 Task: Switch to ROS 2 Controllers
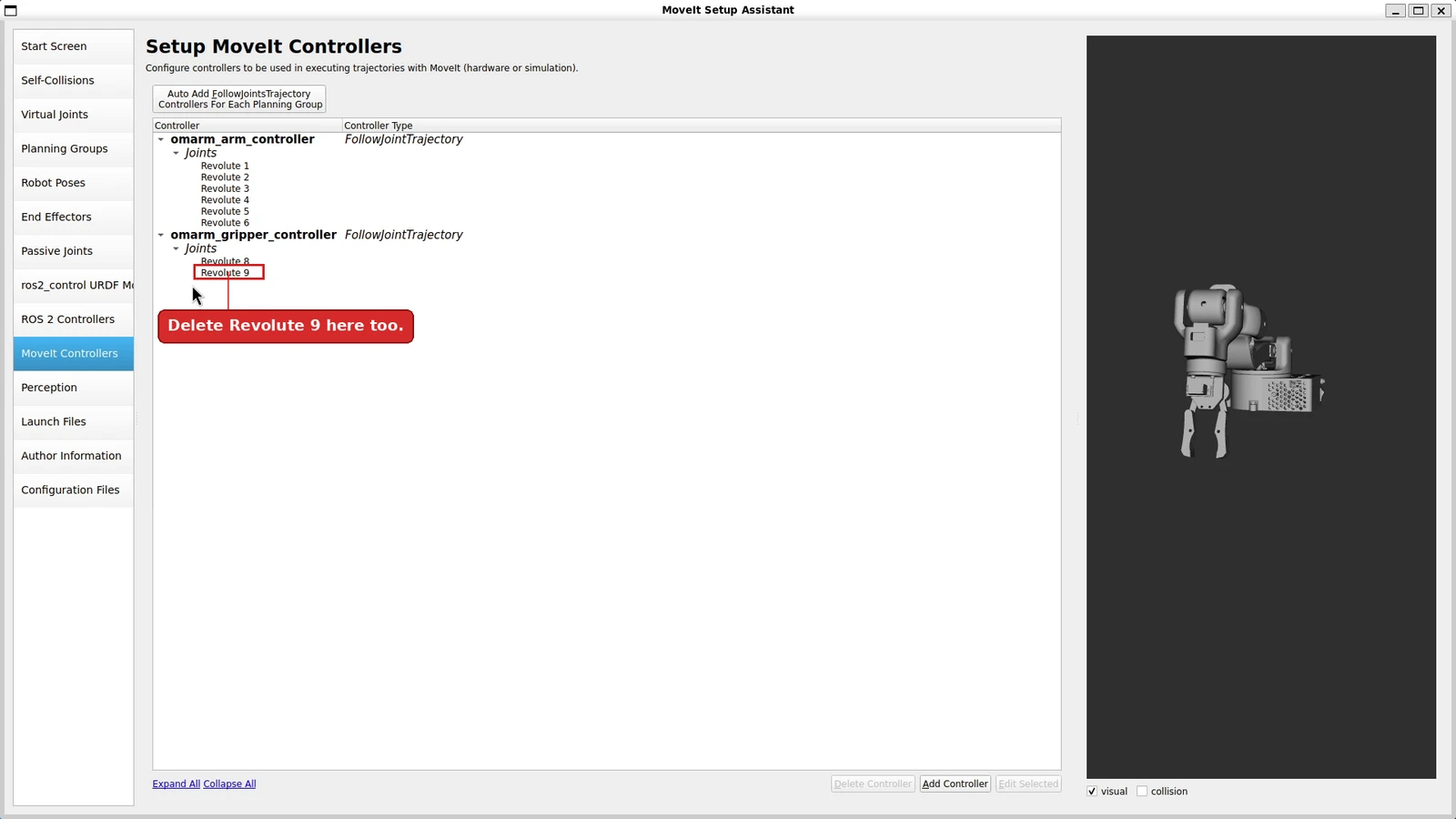pyautogui.click(x=74, y=319)
